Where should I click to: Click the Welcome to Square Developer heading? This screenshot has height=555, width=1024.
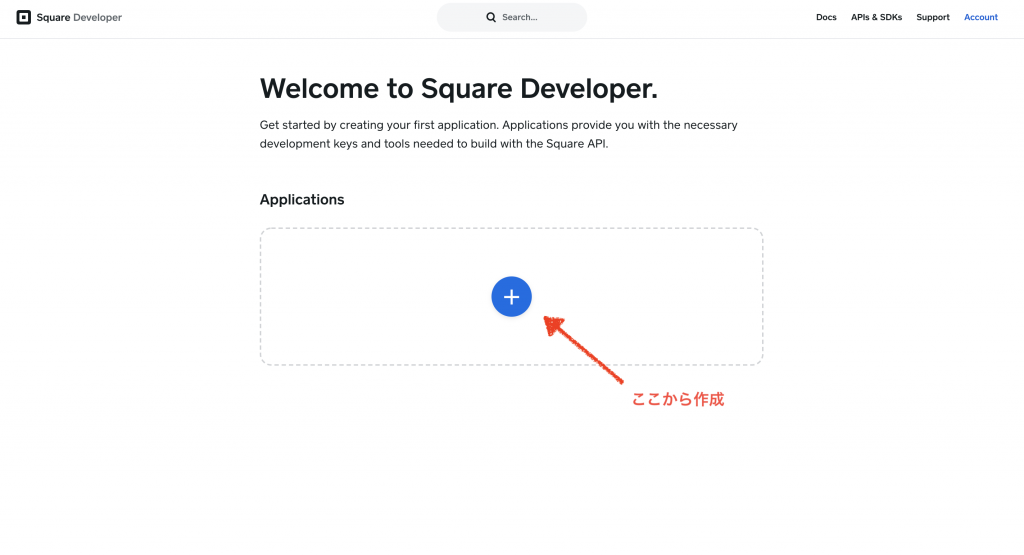(x=458, y=89)
